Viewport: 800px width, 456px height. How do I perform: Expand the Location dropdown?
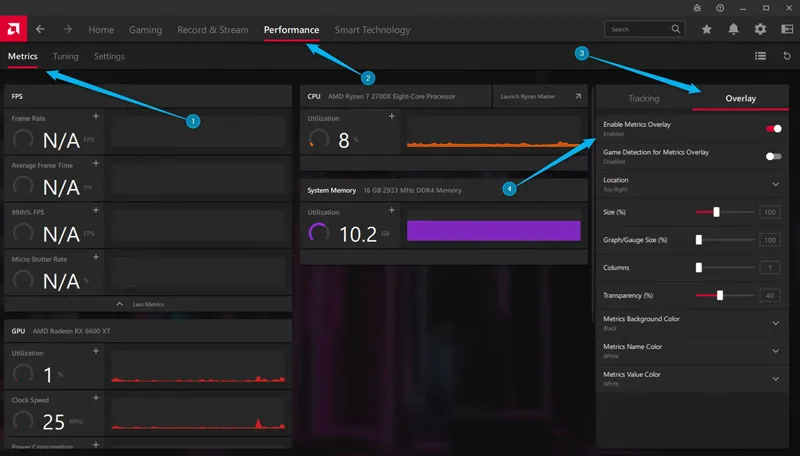[x=692, y=184]
